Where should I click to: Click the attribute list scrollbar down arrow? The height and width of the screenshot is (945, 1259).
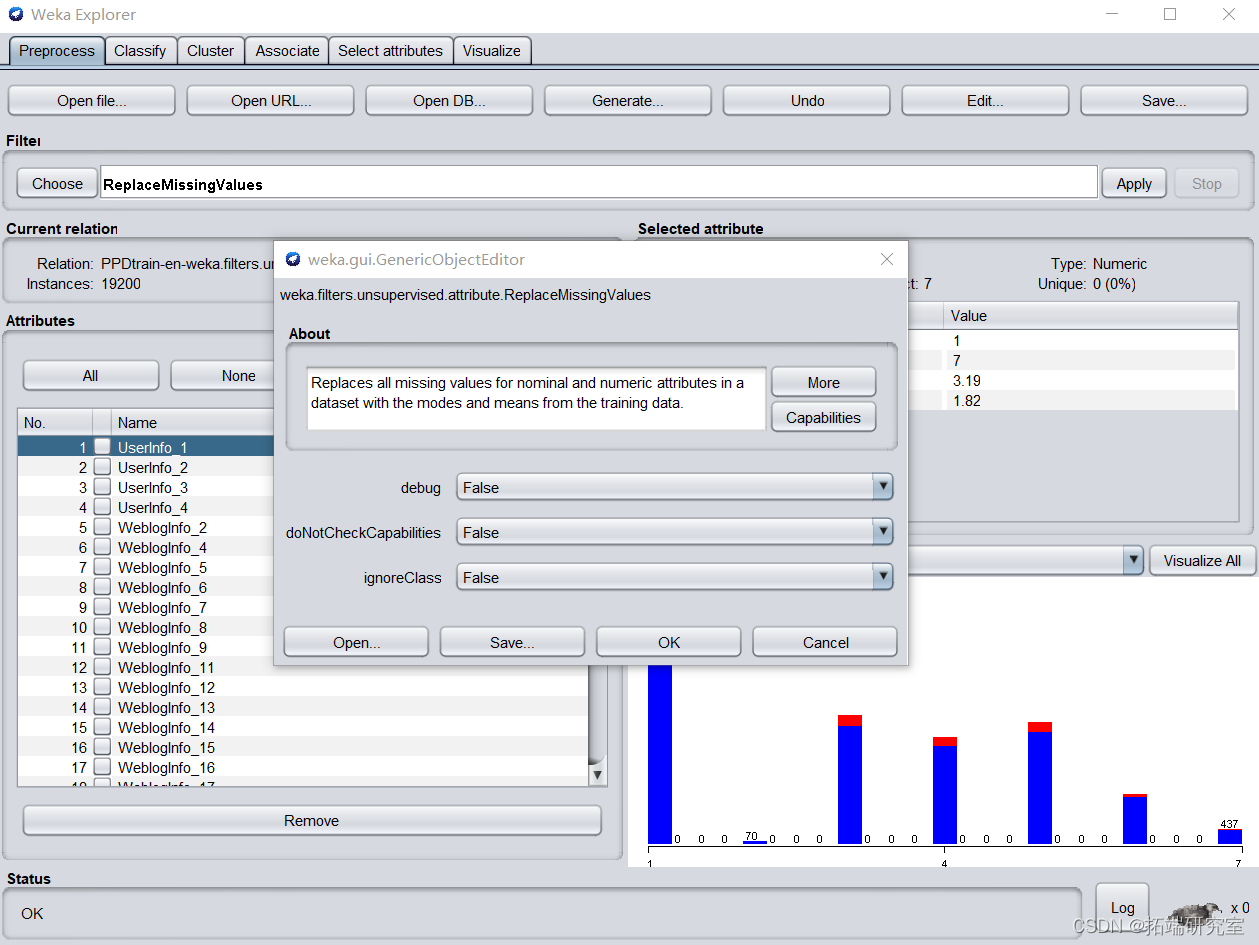[x=597, y=774]
